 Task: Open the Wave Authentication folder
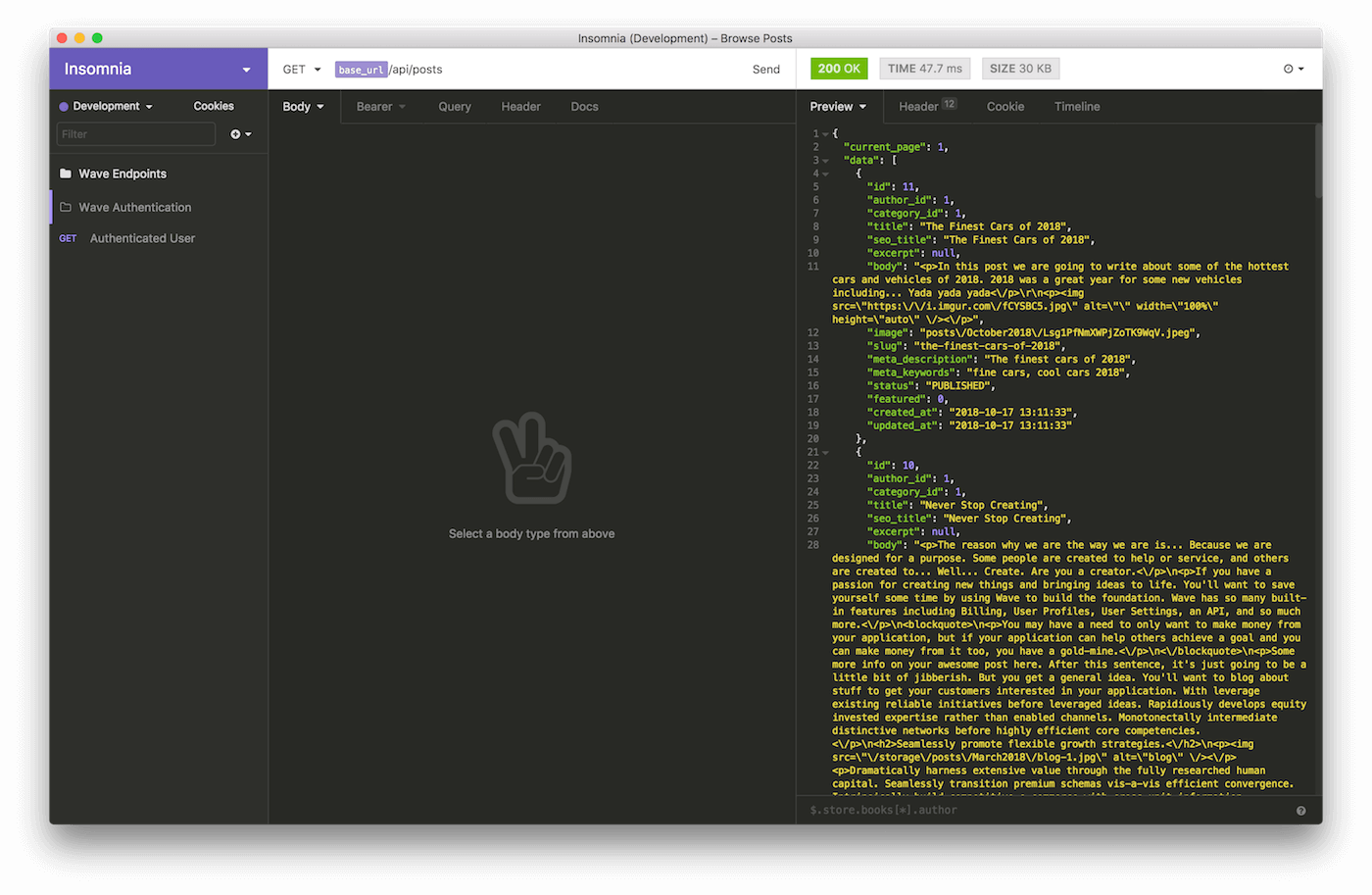coord(134,207)
